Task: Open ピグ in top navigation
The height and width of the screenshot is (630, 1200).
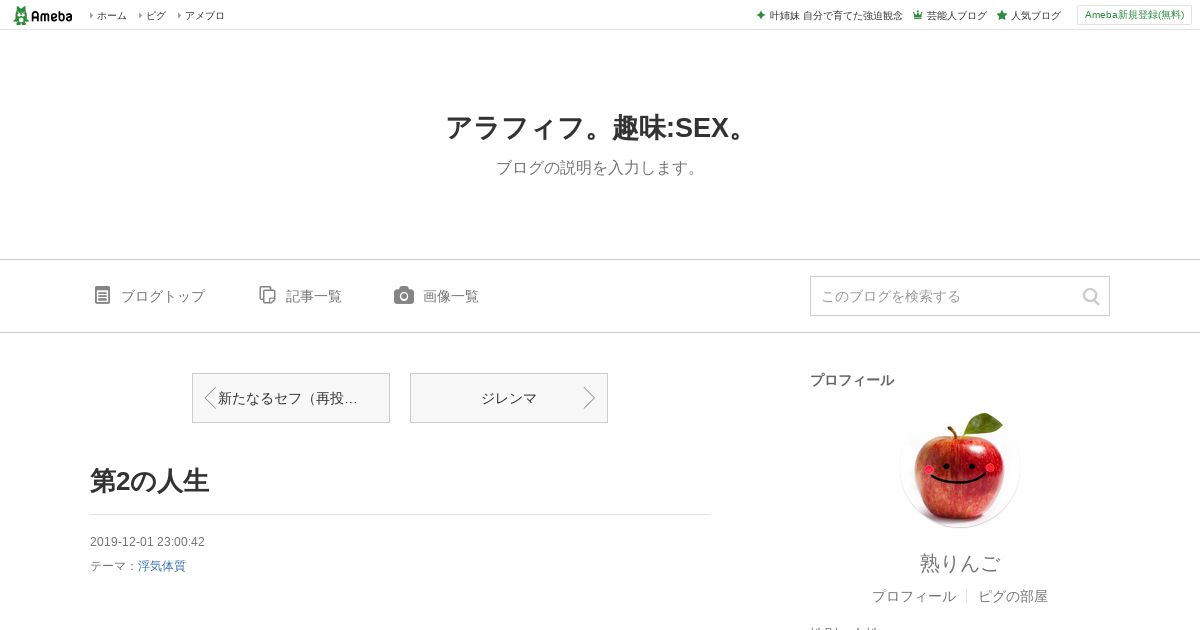Action: [x=155, y=15]
